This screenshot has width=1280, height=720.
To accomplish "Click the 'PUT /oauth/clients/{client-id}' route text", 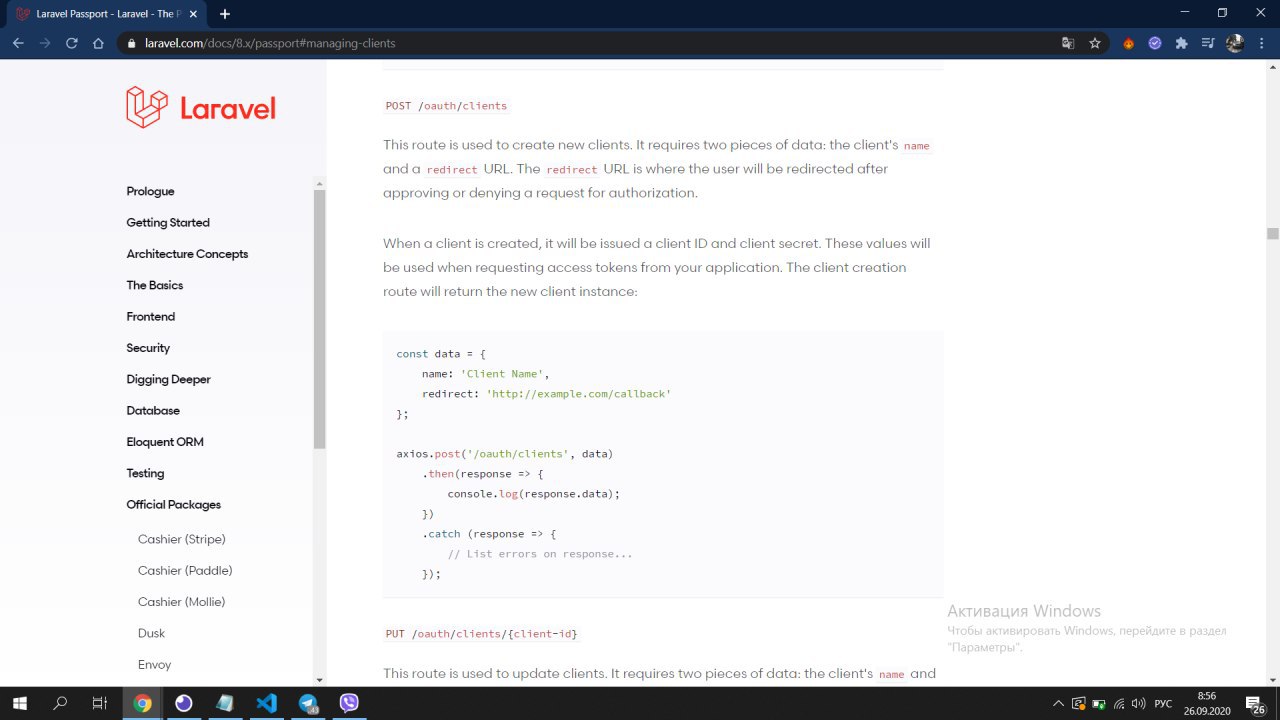I will (x=482, y=633).
